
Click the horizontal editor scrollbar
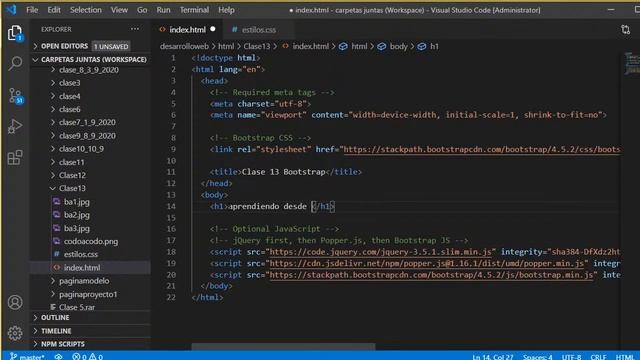pyautogui.click(x=283, y=347)
